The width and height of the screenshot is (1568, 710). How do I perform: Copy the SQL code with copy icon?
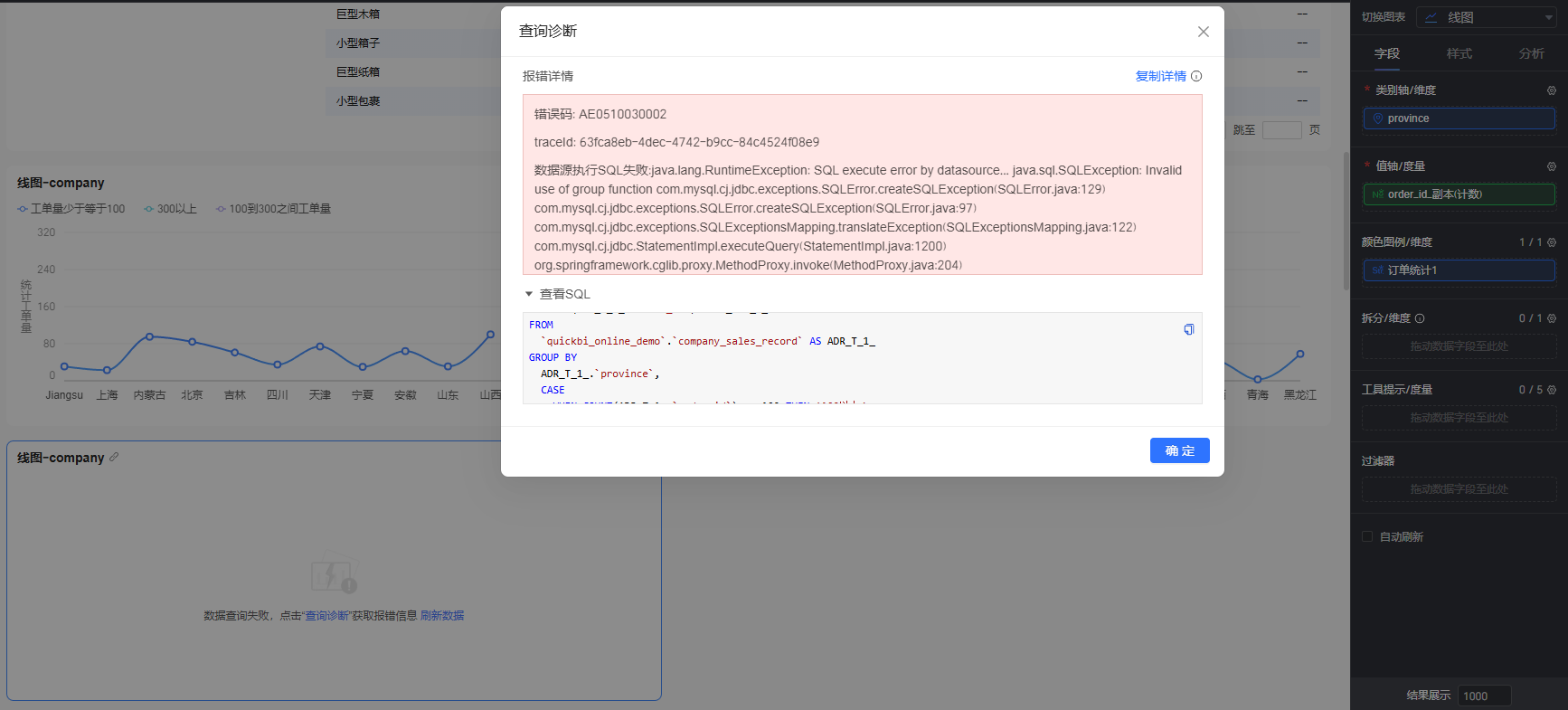[x=1189, y=329]
